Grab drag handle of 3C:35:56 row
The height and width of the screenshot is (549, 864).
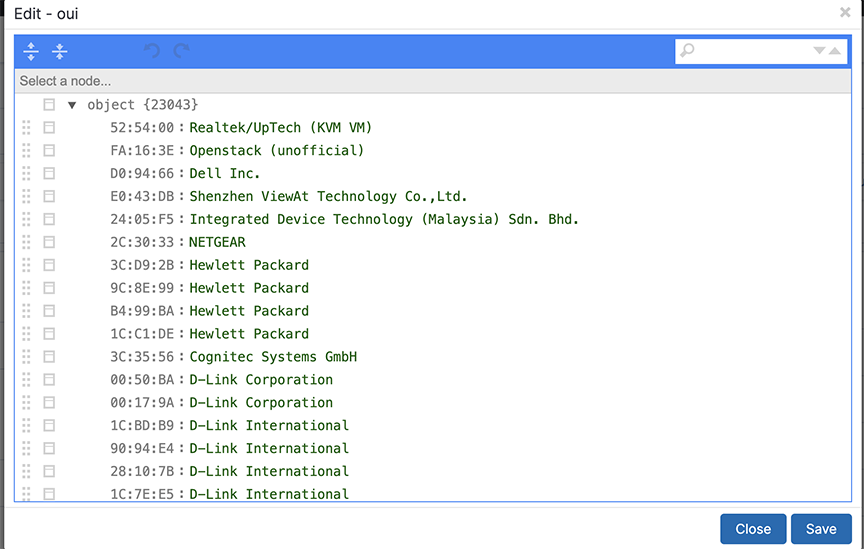(x=26, y=357)
